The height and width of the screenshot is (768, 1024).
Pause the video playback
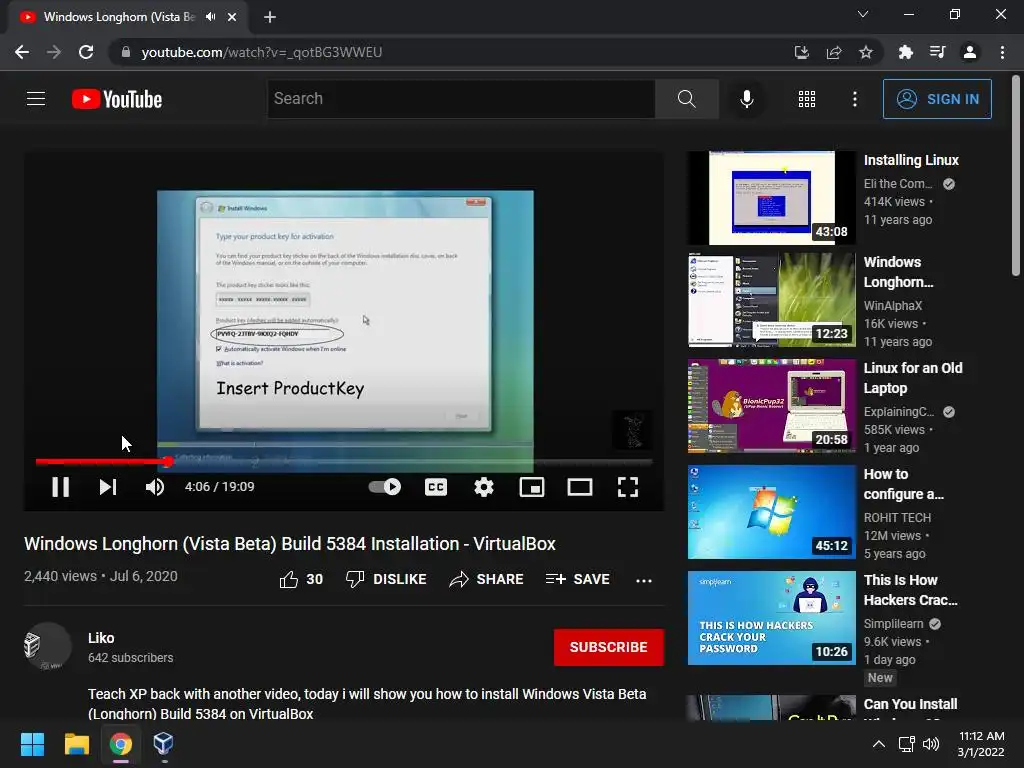[x=61, y=487]
